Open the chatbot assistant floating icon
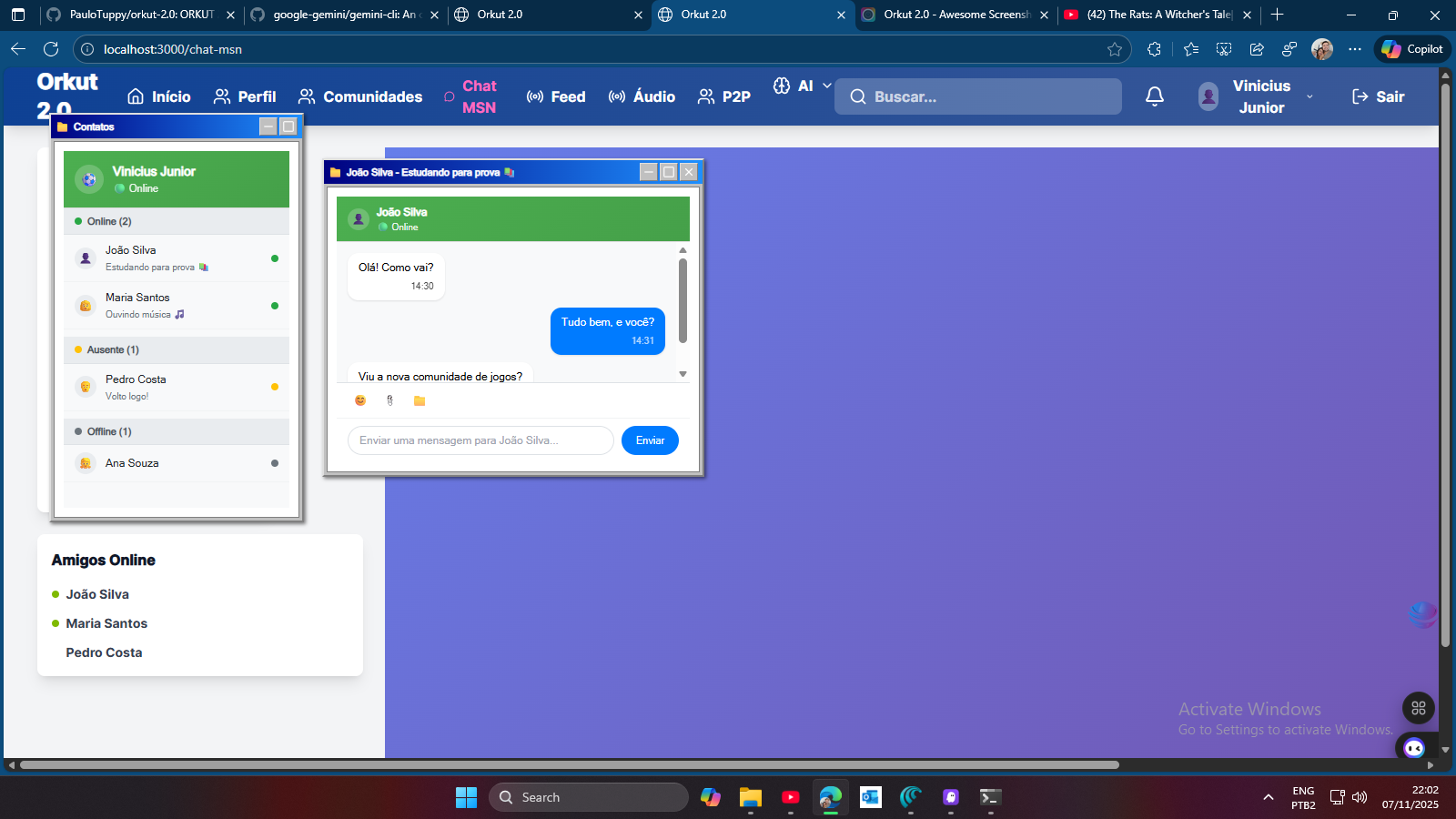Viewport: 1456px width, 819px height. tap(1413, 748)
